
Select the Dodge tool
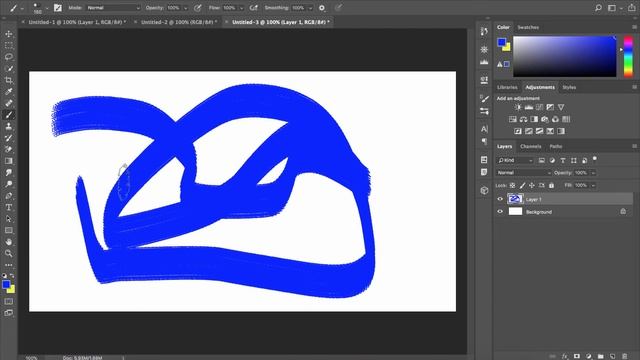click(9, 184)
